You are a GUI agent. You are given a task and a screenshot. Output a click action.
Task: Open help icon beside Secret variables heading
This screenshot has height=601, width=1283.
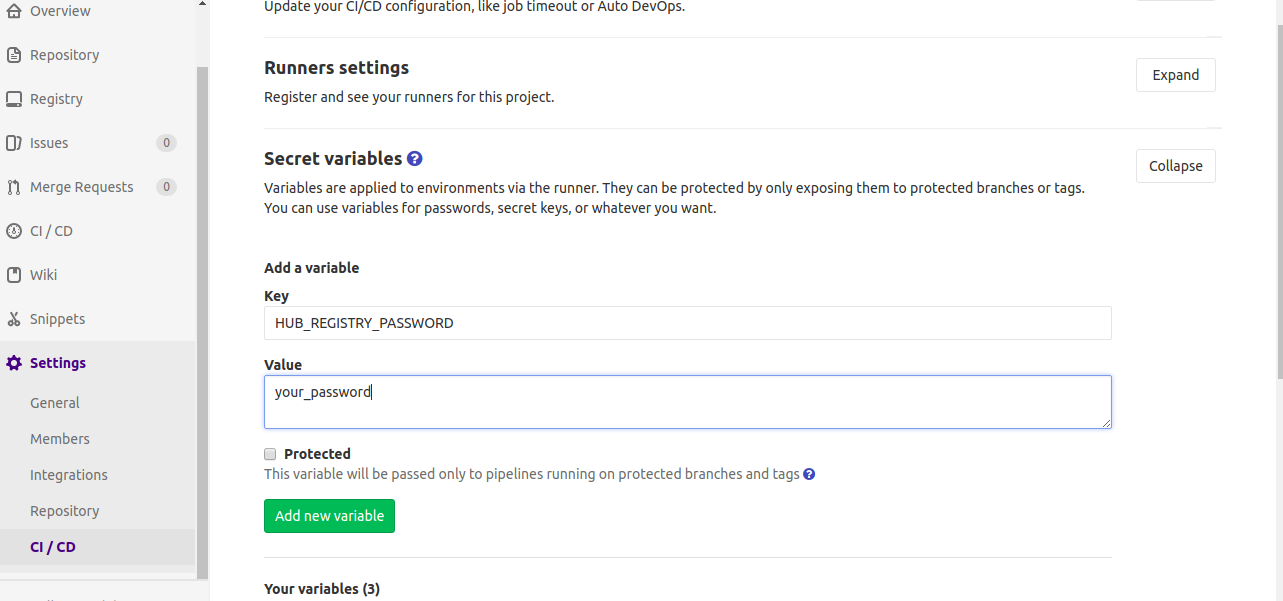point(415,158)
